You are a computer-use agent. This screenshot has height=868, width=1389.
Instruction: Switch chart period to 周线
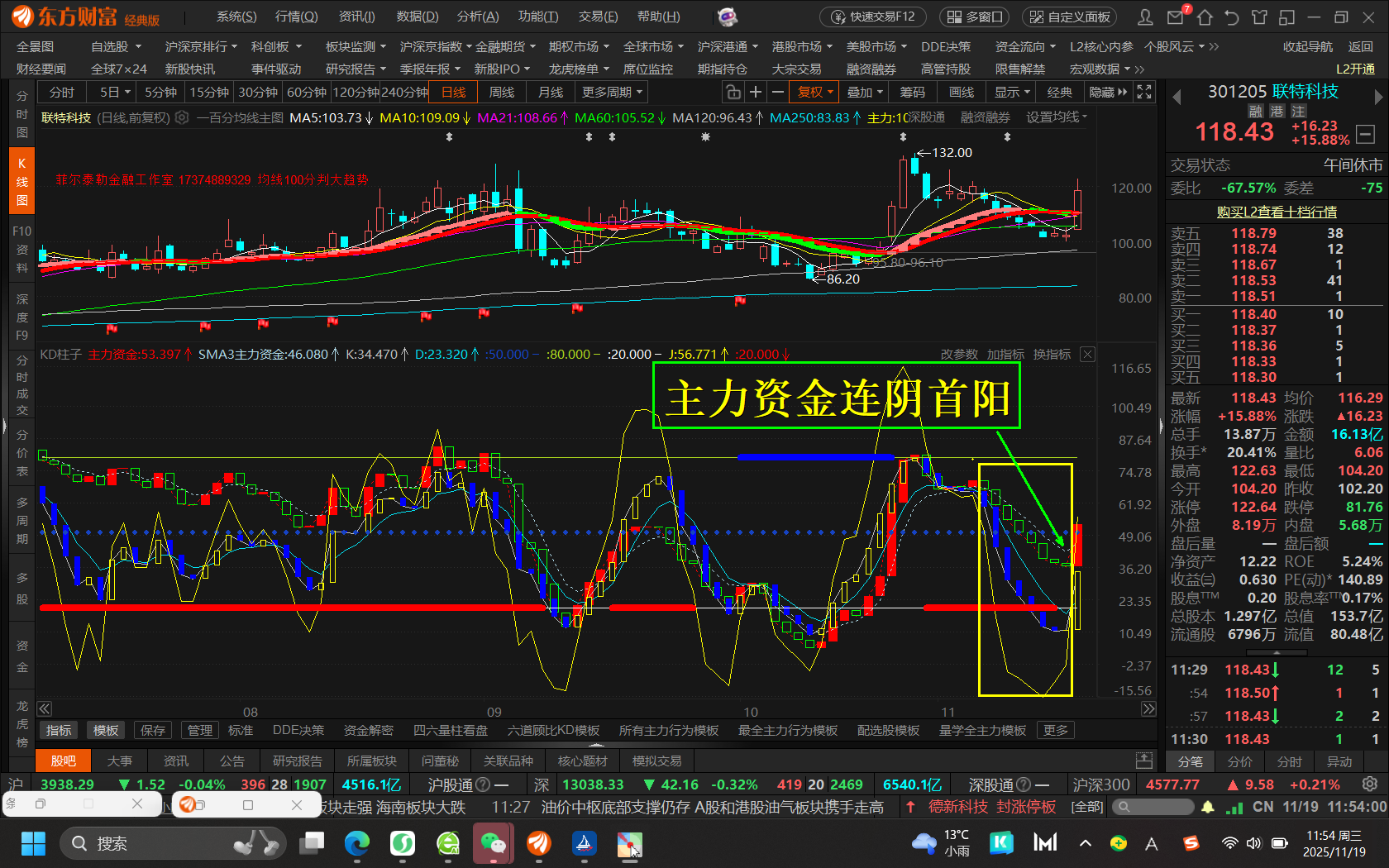(502, 92)
